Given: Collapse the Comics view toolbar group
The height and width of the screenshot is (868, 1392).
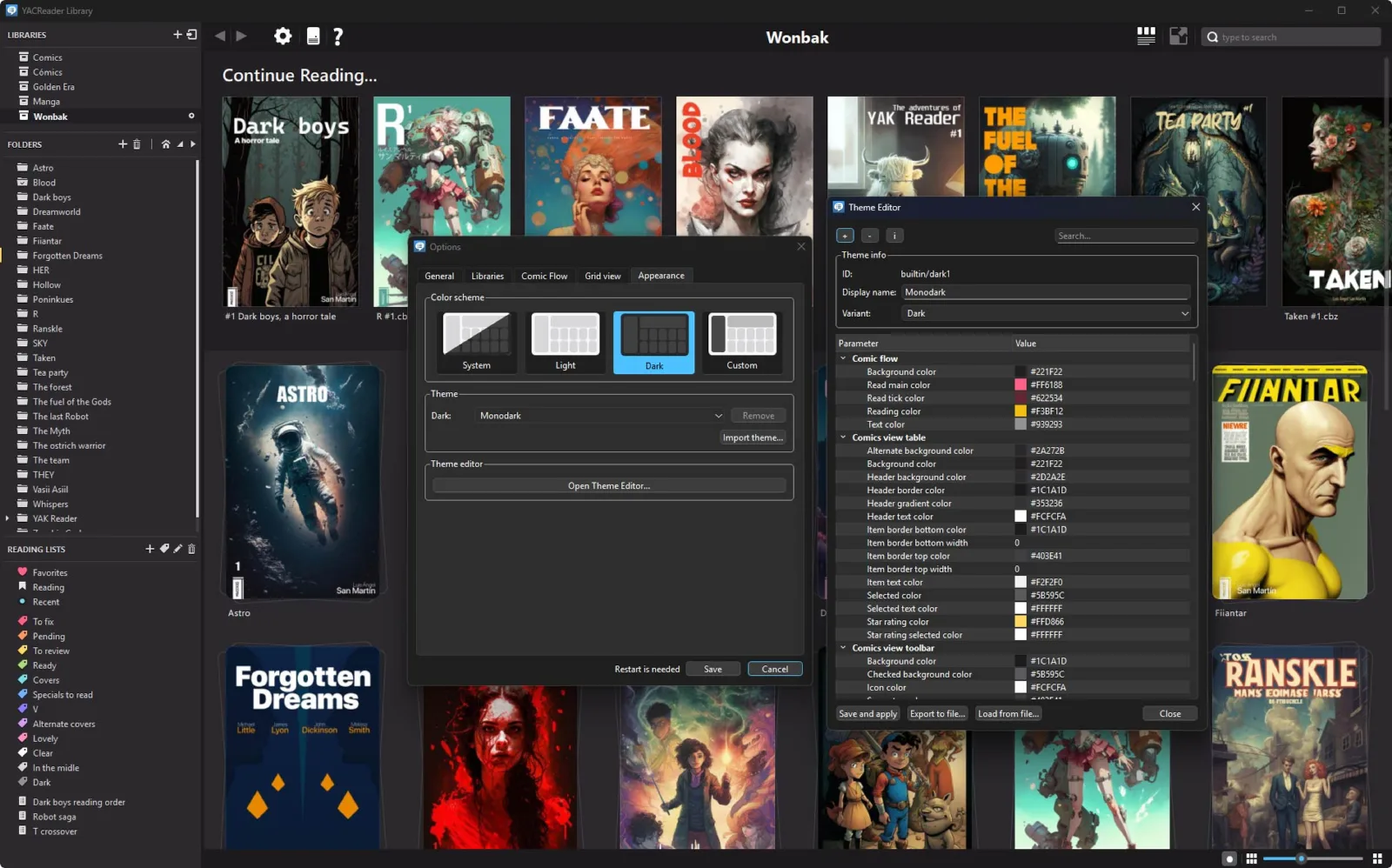Looking at the screenshot, I should 843,648.
